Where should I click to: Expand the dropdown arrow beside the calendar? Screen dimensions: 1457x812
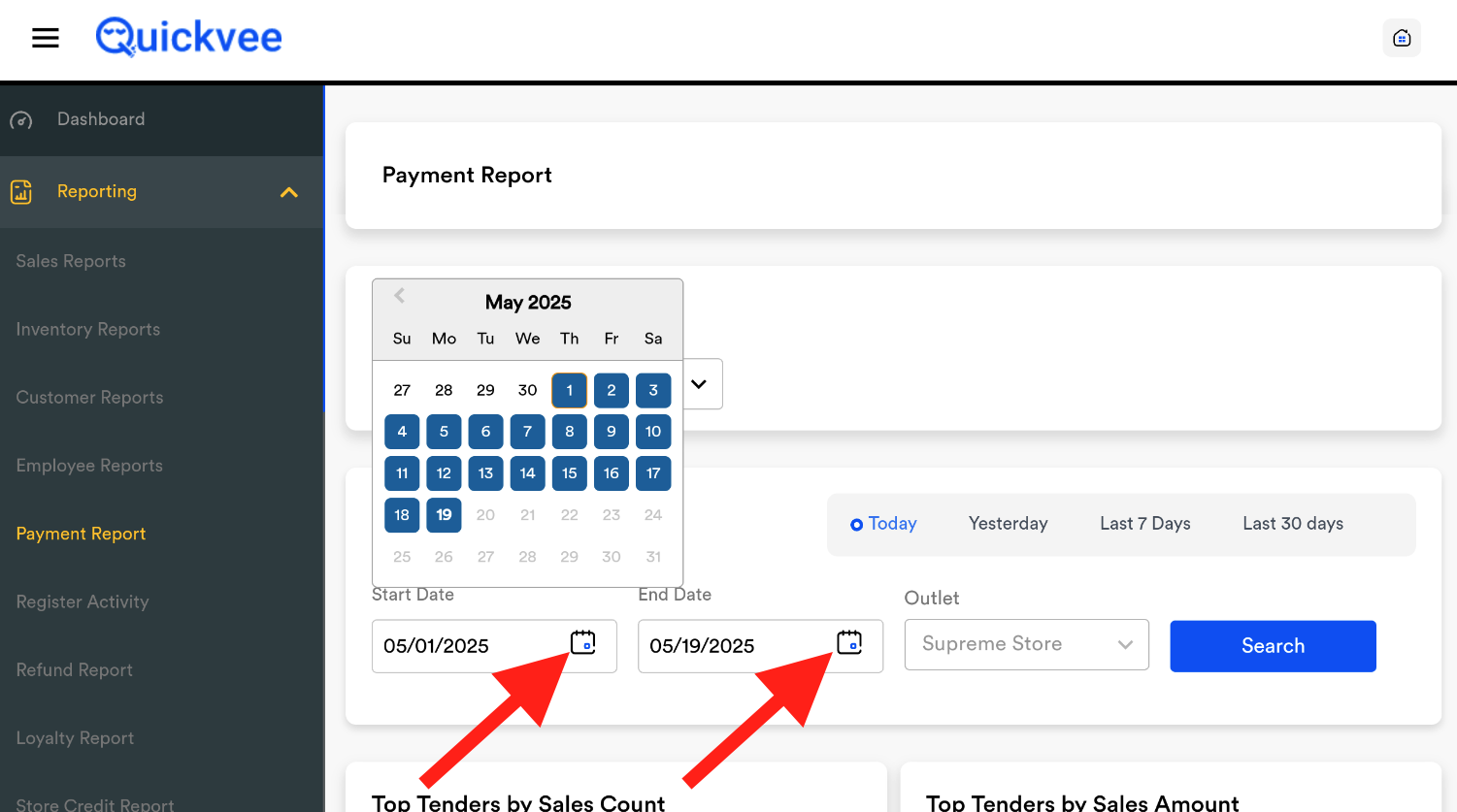click(x=699, y=384)
